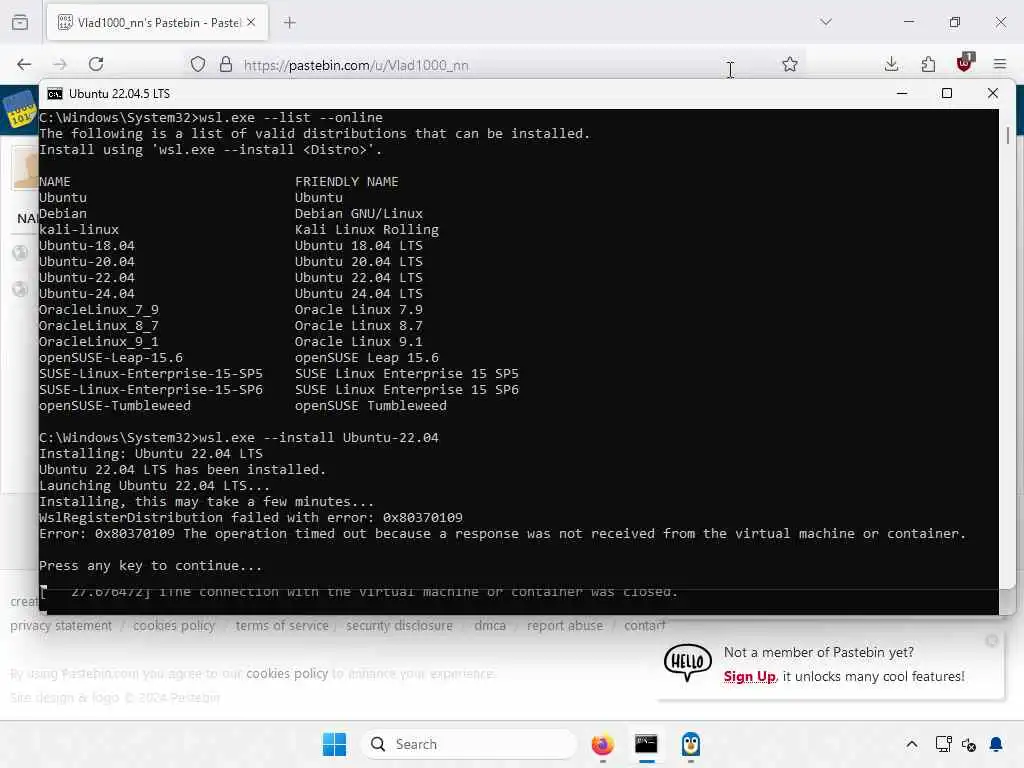Screen dimensions: 1024x768
Task: Open the Windows Start menu
Action: (334, 744)
